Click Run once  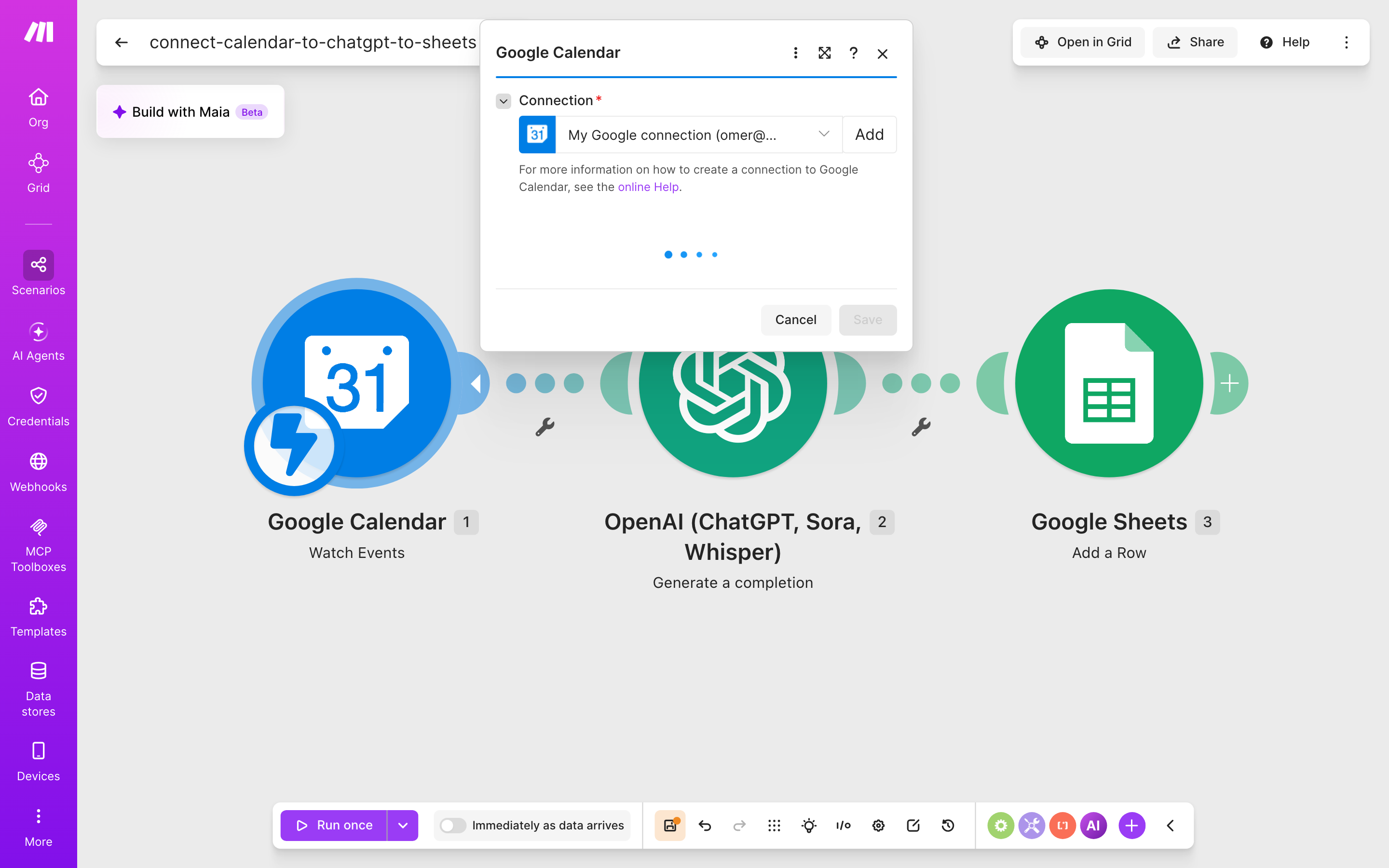click(333, 826)
